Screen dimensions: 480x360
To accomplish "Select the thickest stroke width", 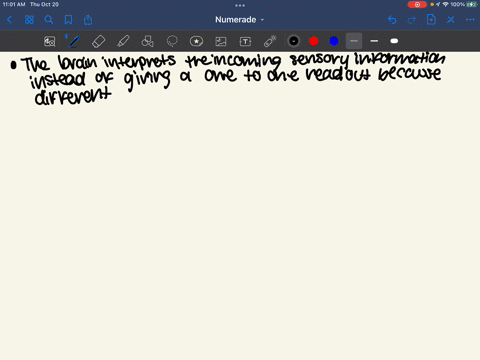I will click(394, 41).
